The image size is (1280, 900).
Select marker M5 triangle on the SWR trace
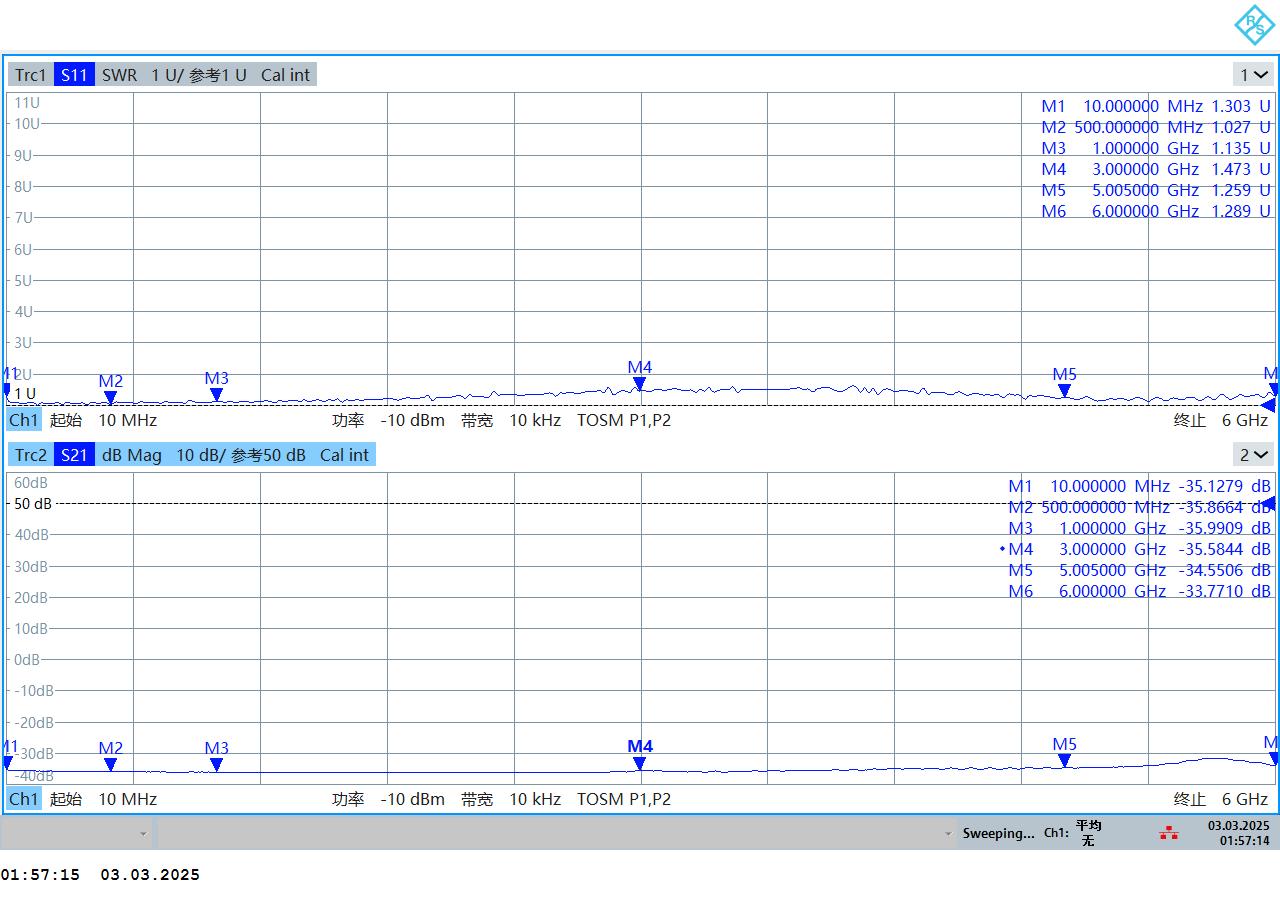pos(1064,391)
